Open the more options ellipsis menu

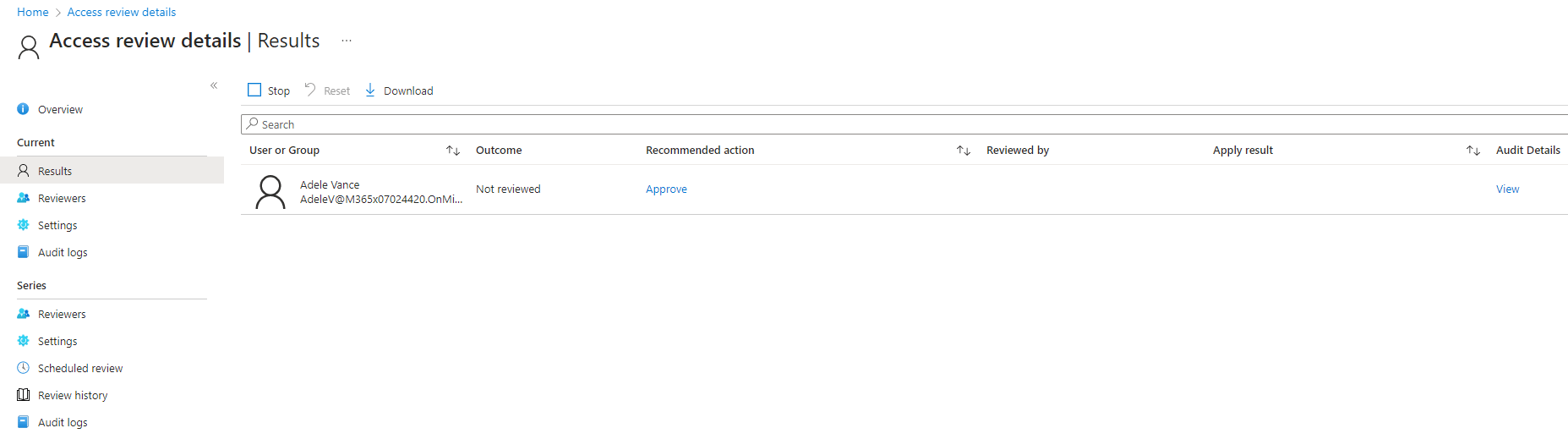coord(347,41)
